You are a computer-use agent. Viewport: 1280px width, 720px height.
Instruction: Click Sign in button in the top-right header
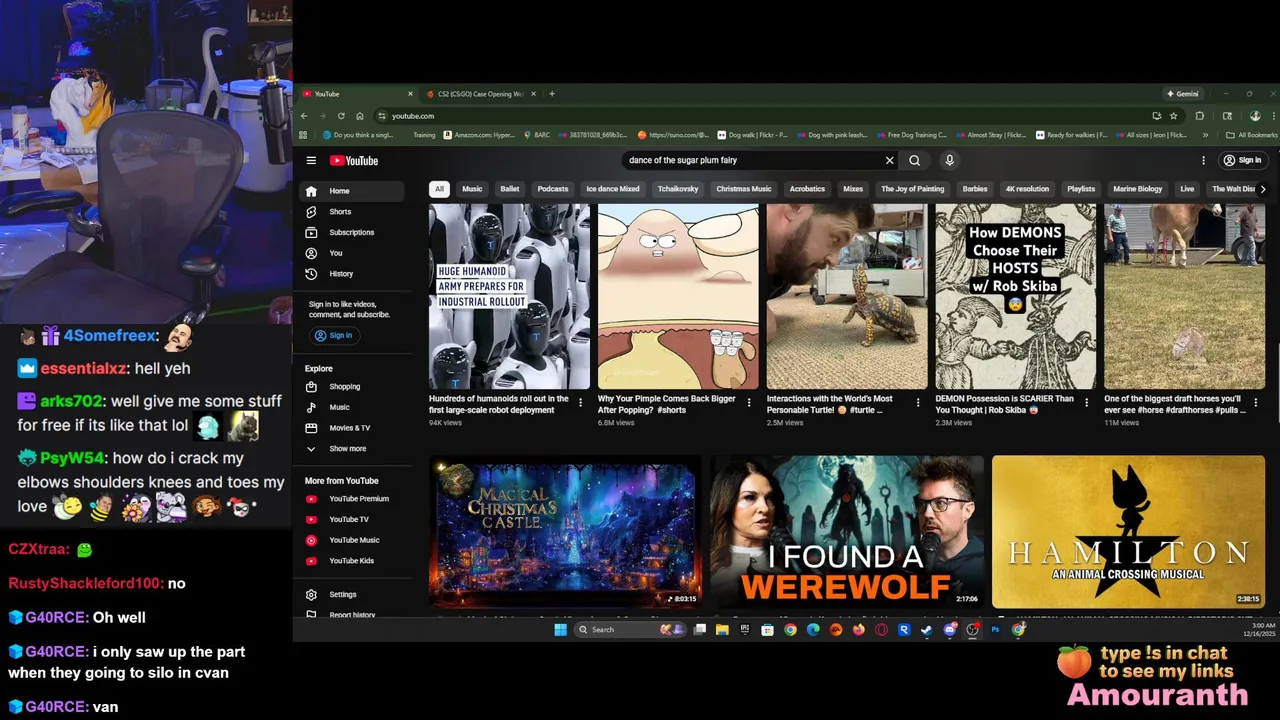tap(1242, 160)
